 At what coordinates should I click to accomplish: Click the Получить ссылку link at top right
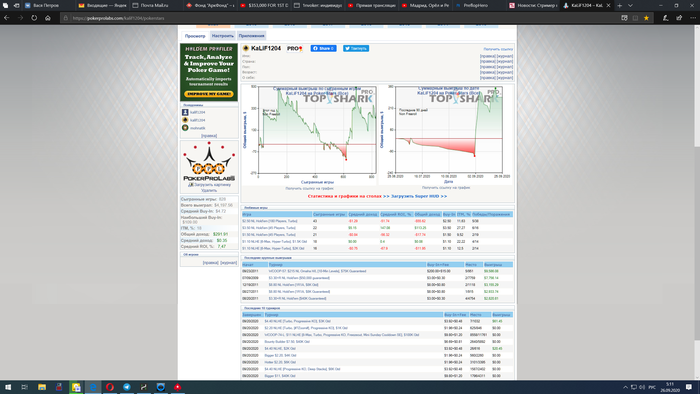[498, 49]
